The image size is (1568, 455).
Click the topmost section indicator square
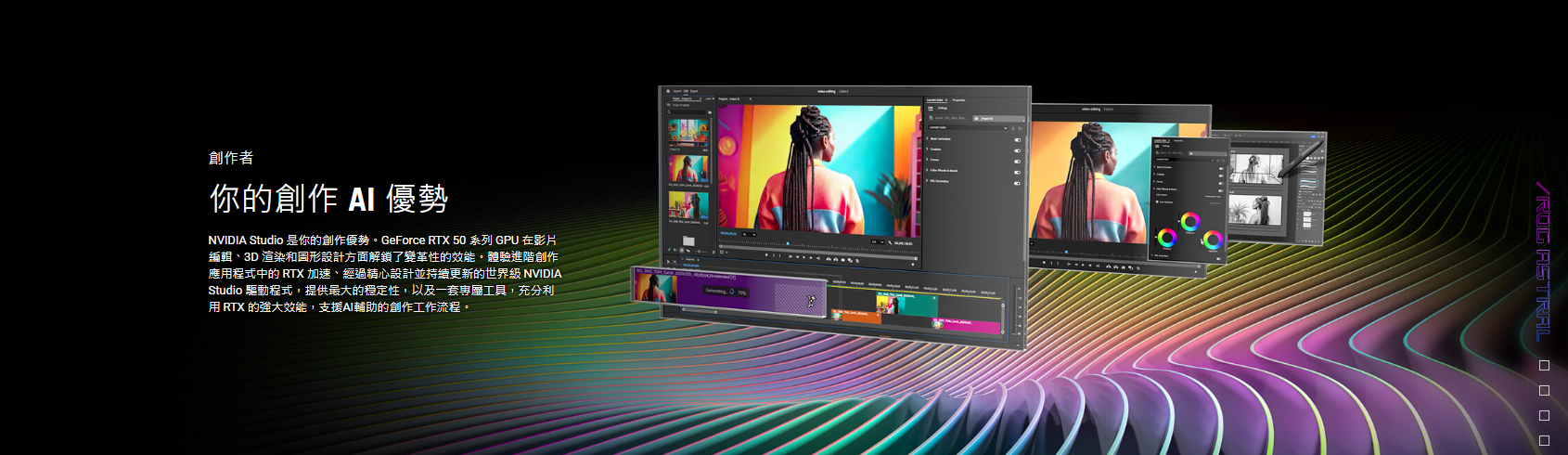(1544, 366)
